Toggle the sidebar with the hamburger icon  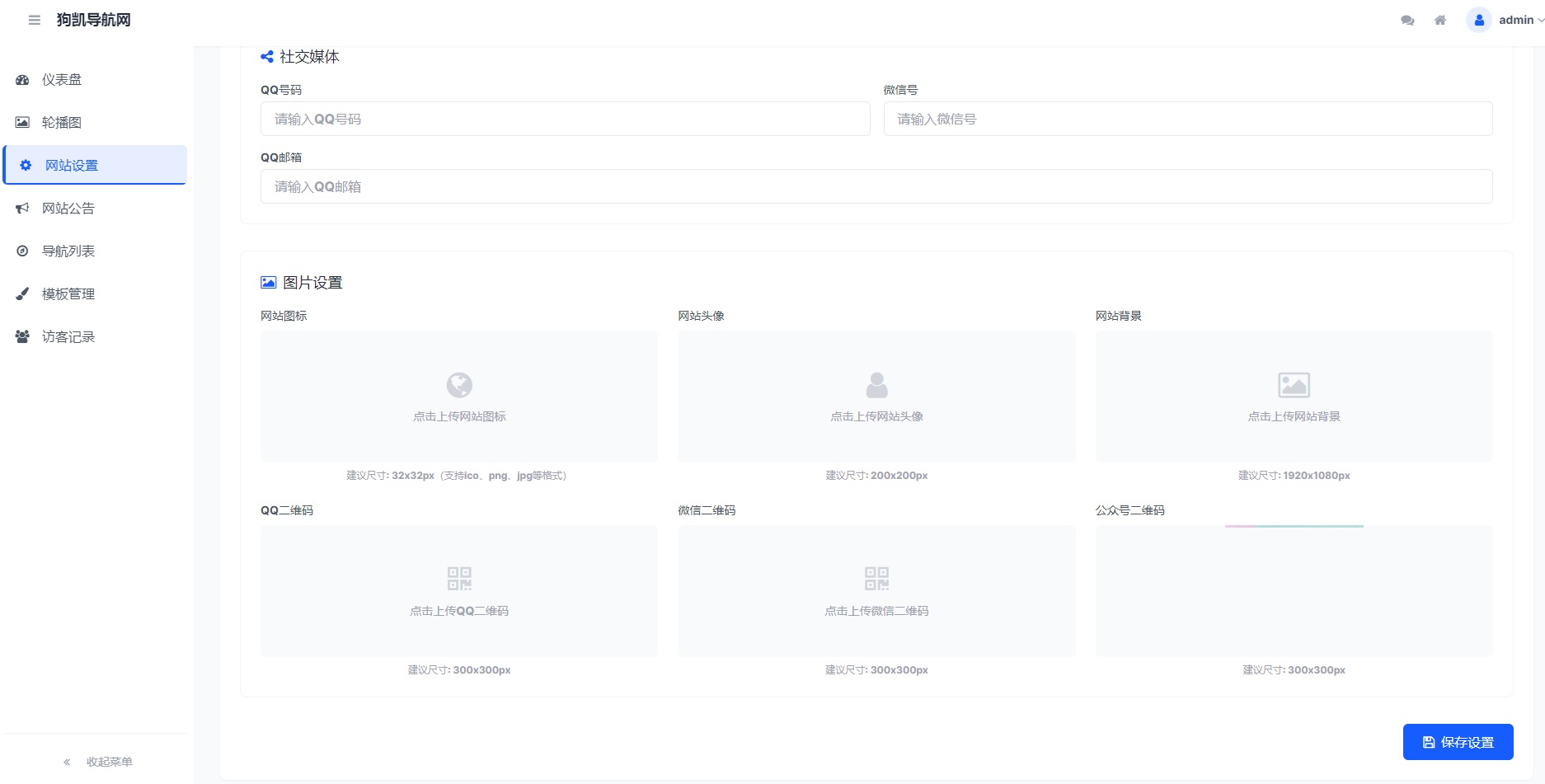point(34,19)
